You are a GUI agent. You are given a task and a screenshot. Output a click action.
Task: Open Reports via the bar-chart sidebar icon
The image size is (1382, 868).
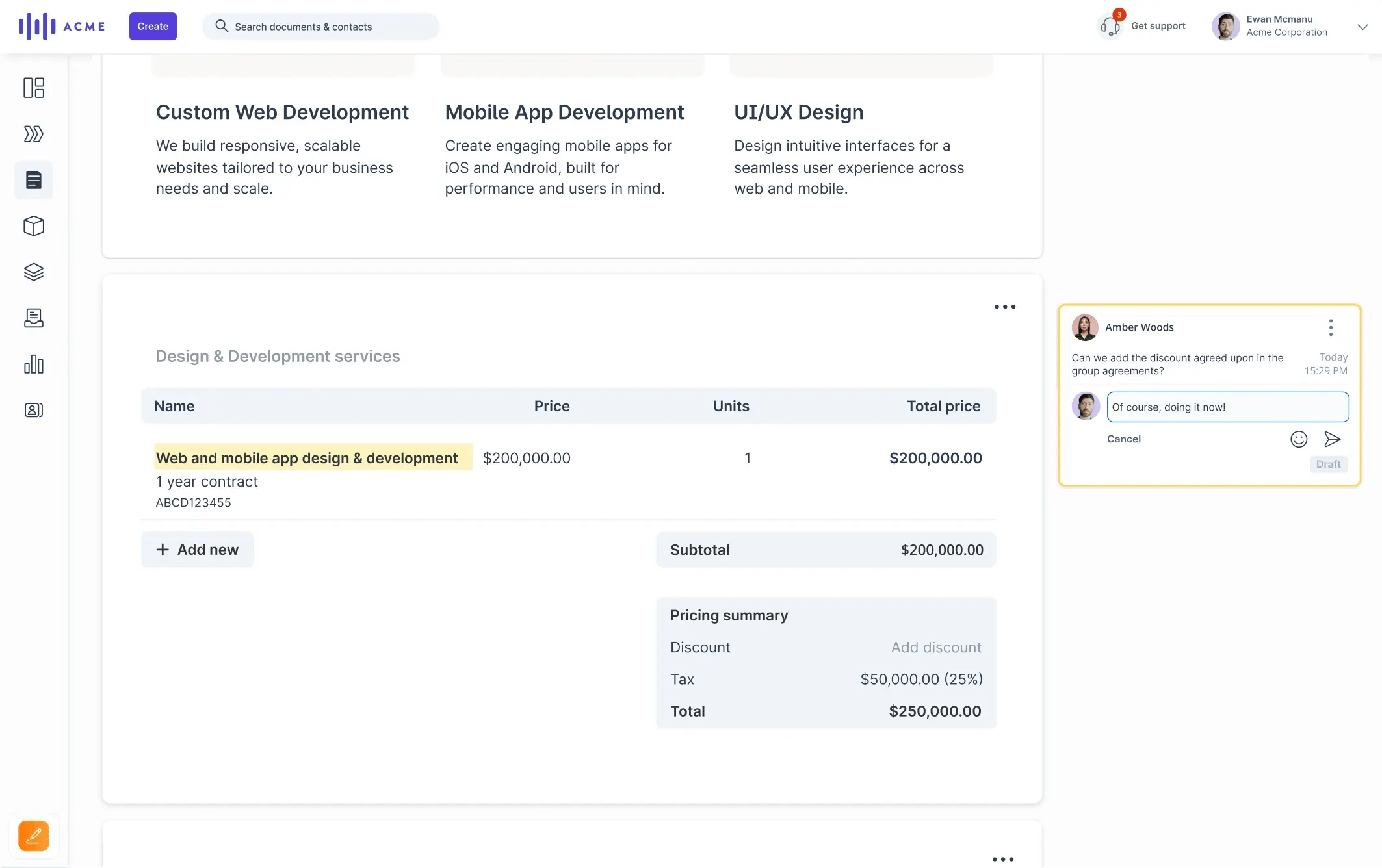[x=33, y=364]
